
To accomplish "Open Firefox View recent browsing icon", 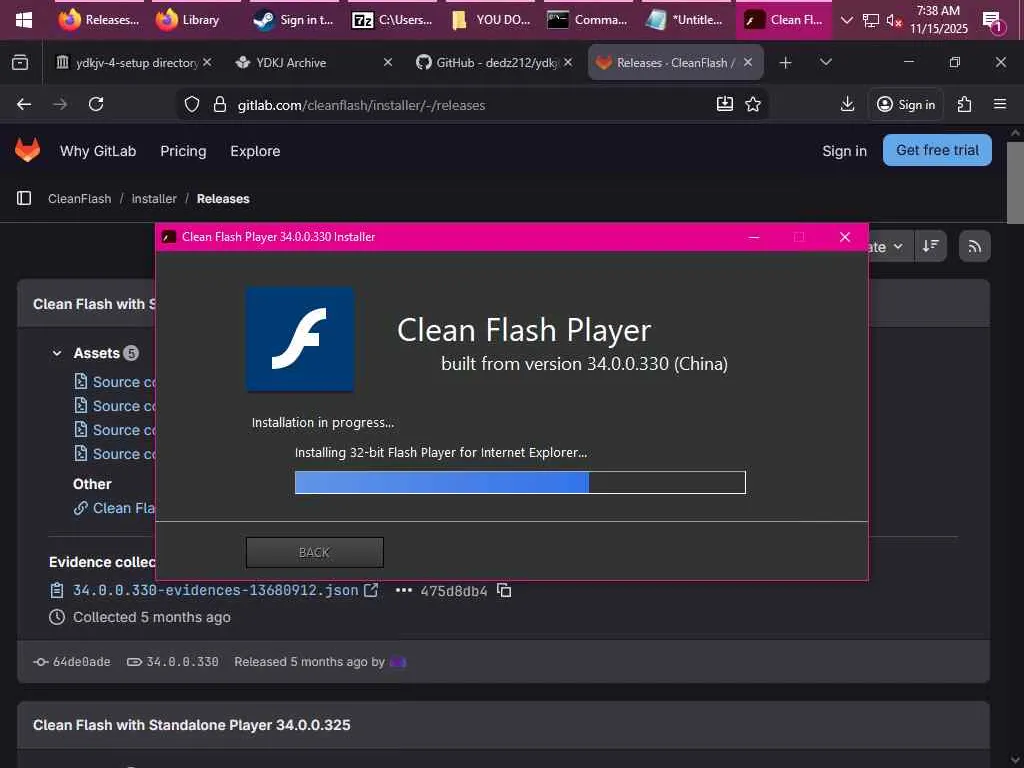I will point(20,63).
